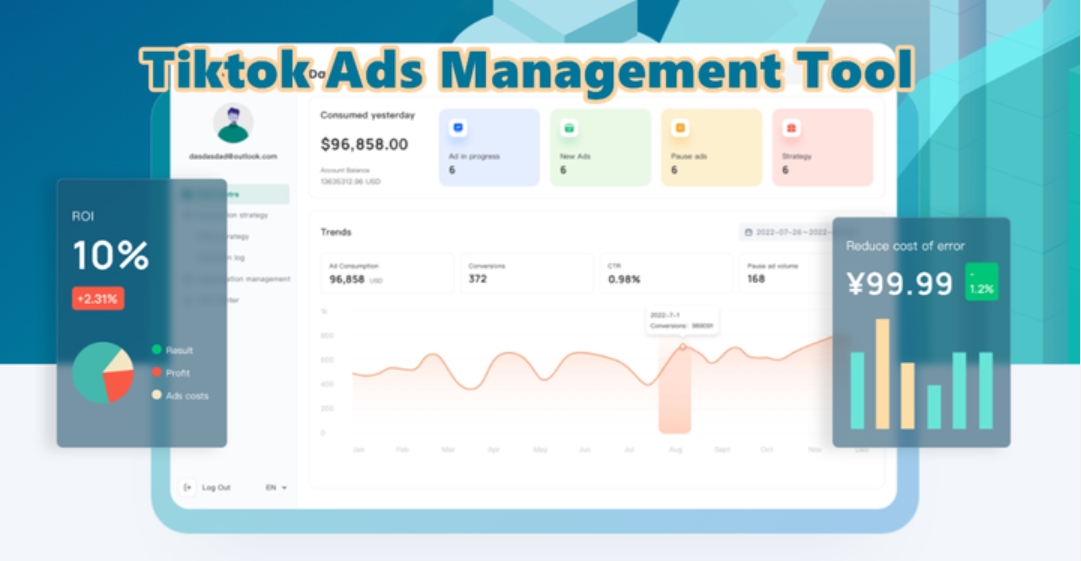
Task: Click the ¥99.99 value
Action: click(900, 283)
